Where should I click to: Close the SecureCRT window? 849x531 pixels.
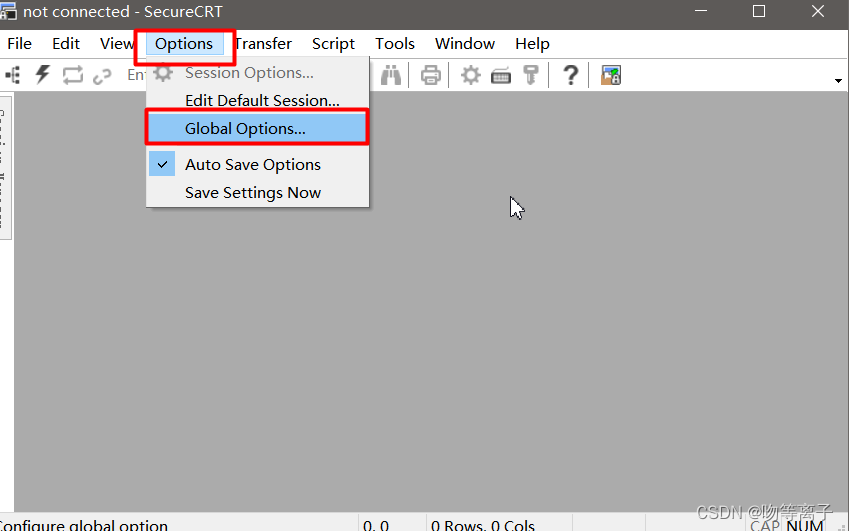(x=818, y=11)
